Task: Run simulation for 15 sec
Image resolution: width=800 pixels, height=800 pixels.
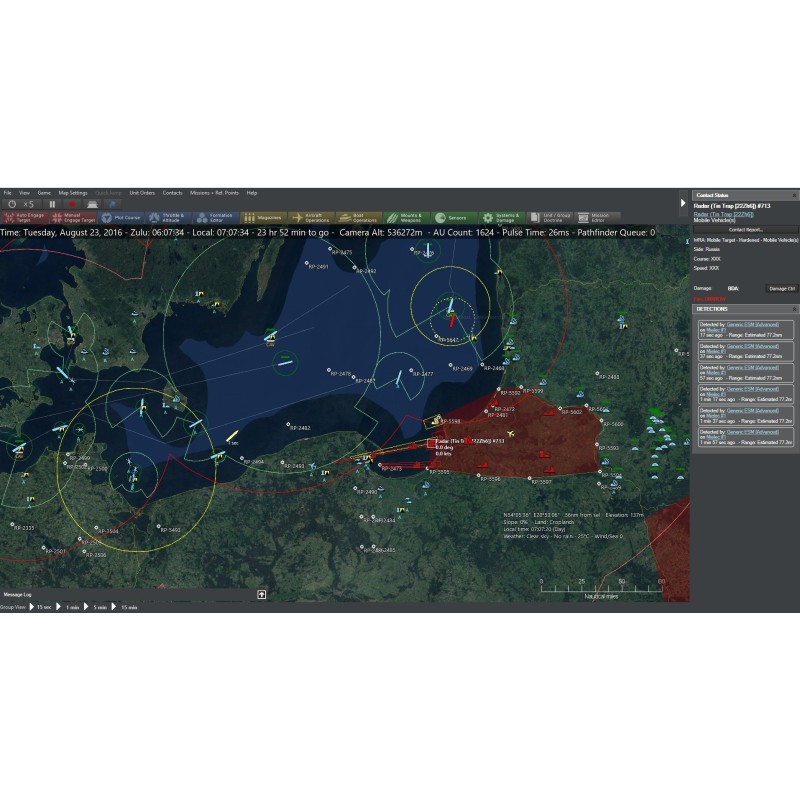Action: pos(40,606)
